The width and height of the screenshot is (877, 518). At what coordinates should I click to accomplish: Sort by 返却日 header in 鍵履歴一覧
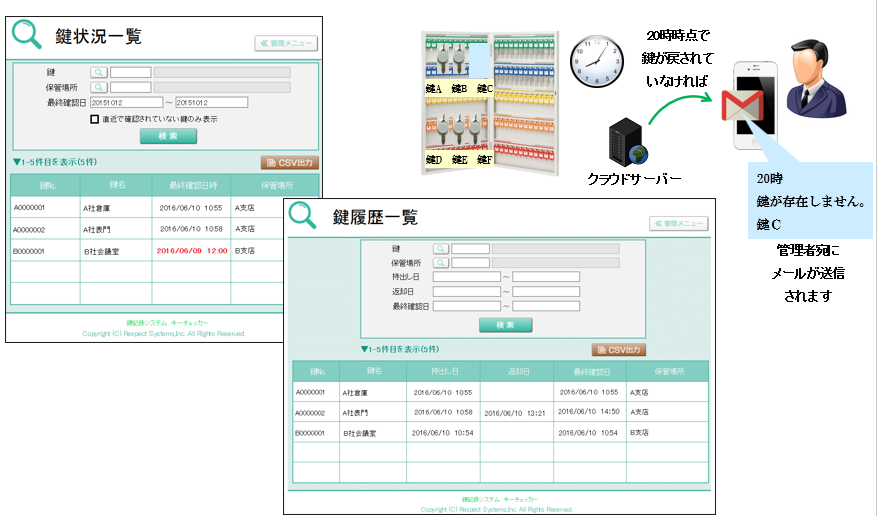(x=517, y=371)
